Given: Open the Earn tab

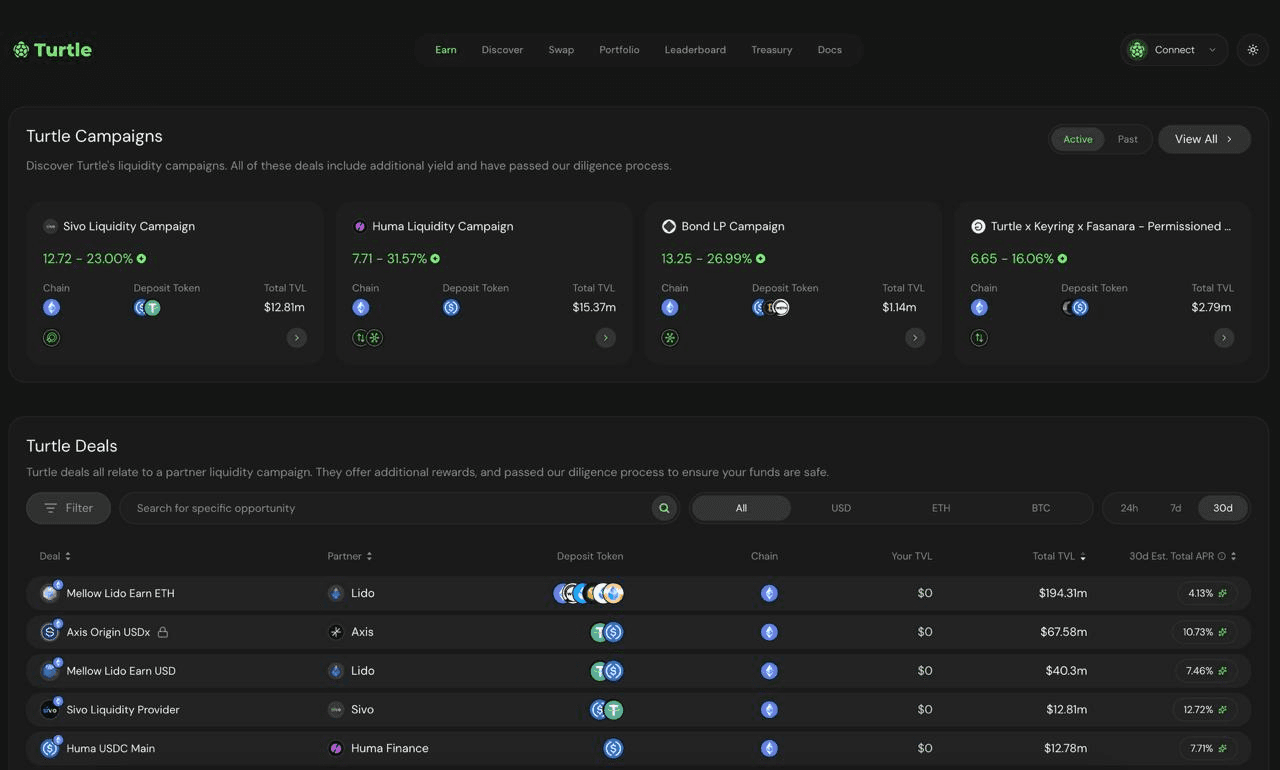Looking at the screenshot, I should click(446, 50).
